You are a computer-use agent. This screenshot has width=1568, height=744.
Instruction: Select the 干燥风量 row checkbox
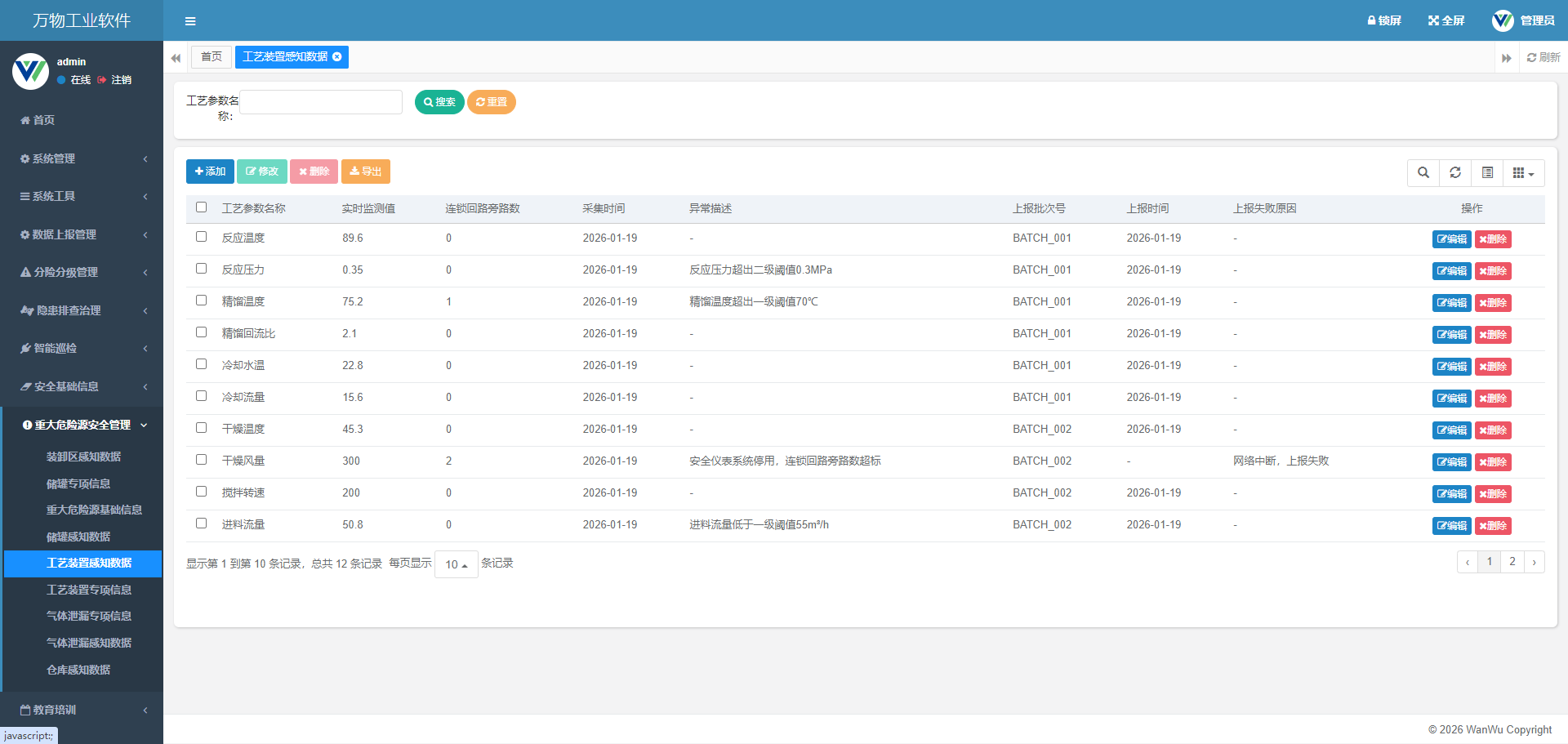click(x=202, y=460)
